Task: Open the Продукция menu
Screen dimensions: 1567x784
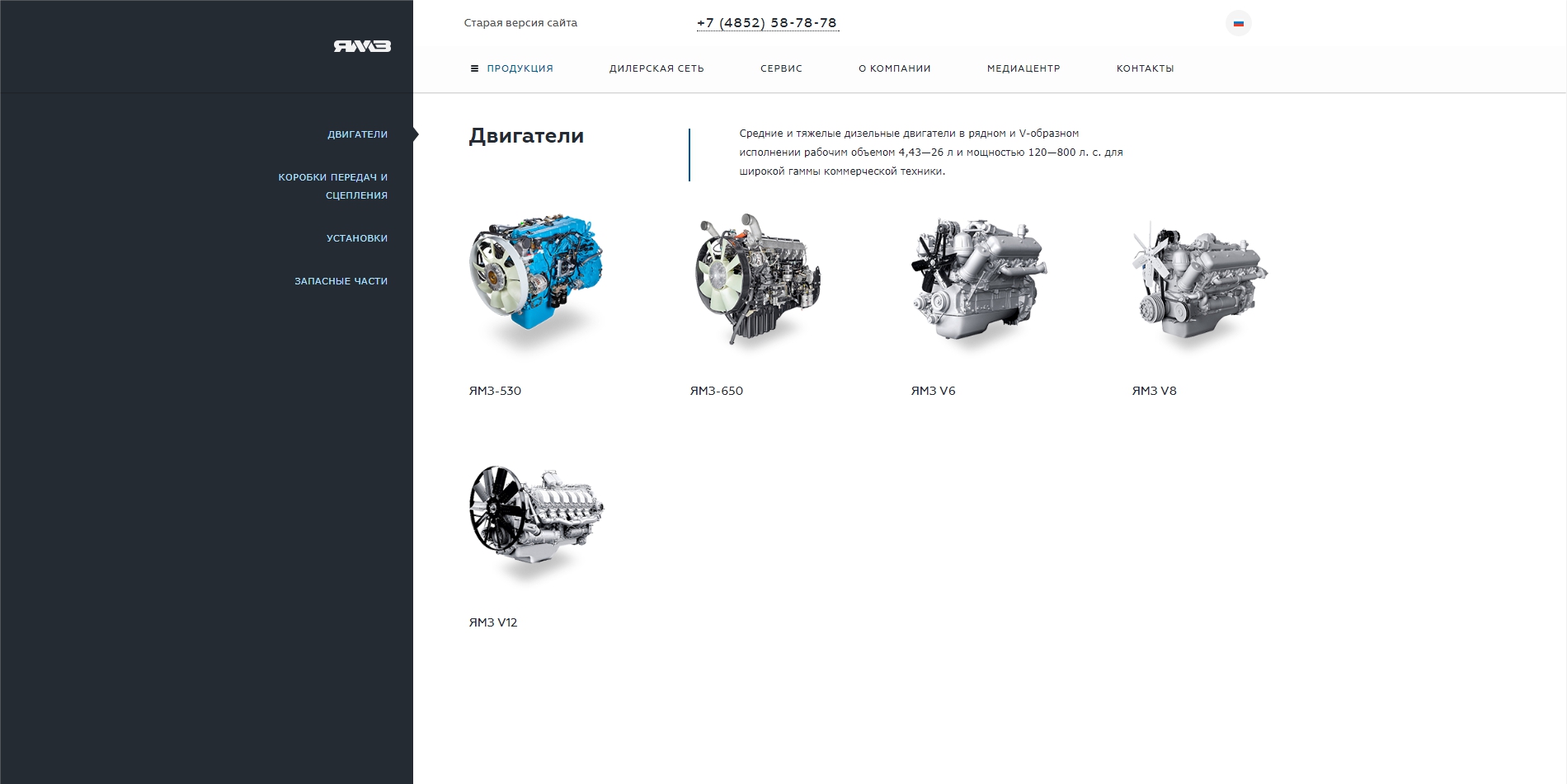Action: point(520,68)
